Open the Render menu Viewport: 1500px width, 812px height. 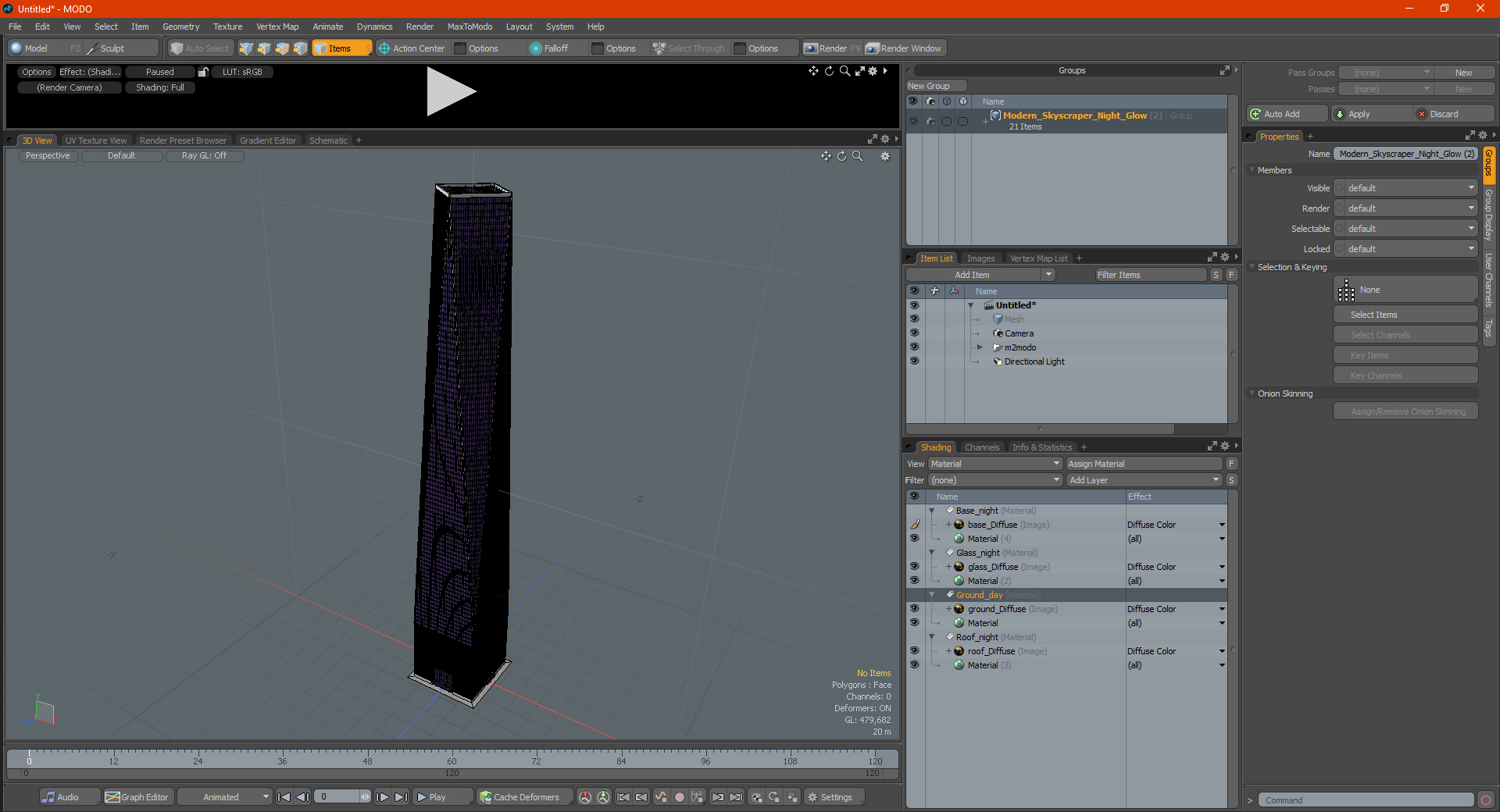coord(420,27)
